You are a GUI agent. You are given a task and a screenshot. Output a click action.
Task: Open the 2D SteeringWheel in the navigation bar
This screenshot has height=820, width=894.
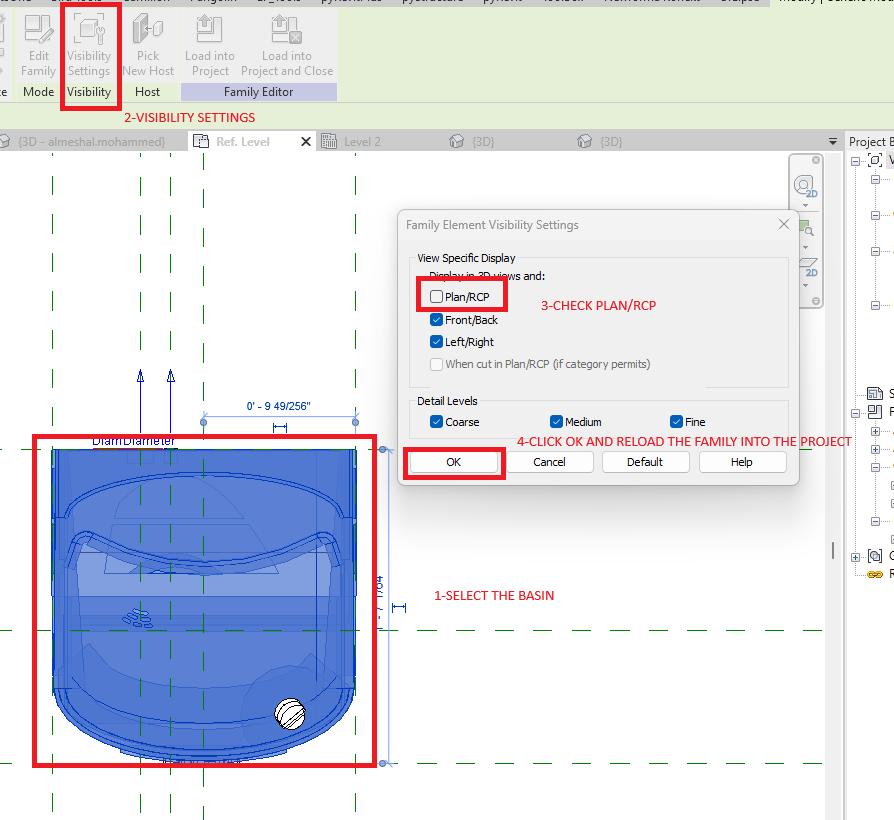click(806, 186)
